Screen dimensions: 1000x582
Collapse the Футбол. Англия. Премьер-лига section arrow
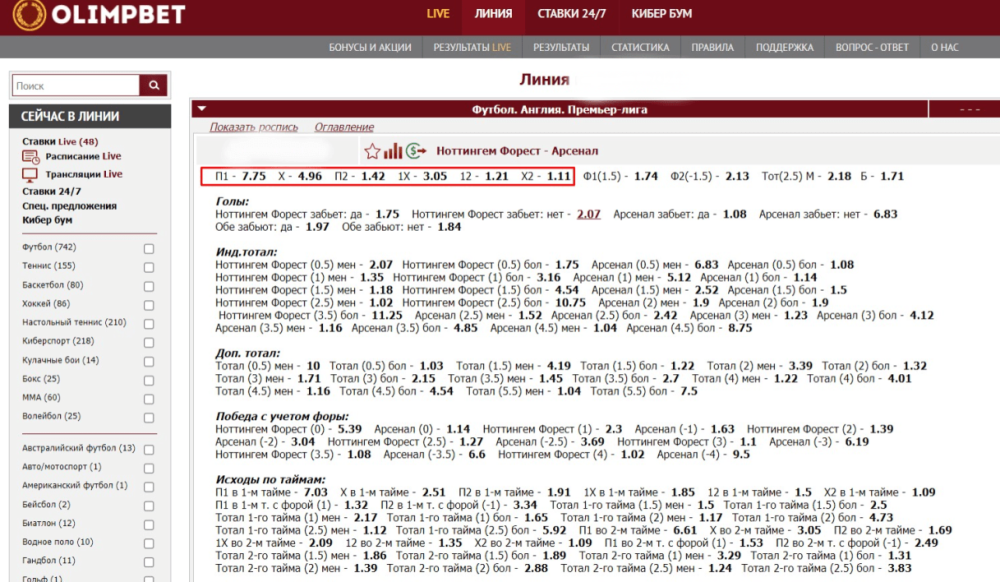point(202,109)
